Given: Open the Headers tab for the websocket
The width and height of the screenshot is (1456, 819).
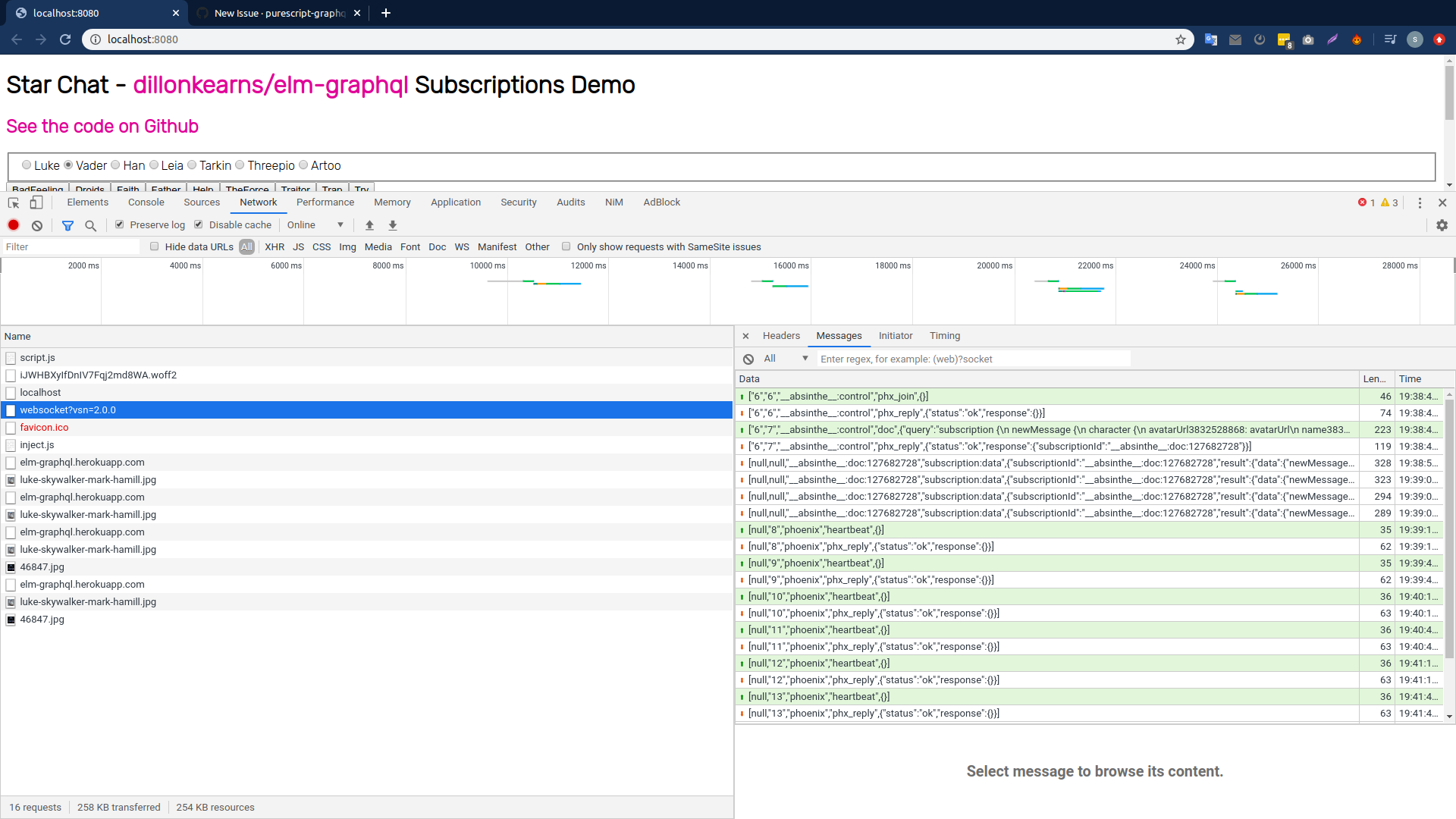Looking at the screenshot, I should coord(780,335).
